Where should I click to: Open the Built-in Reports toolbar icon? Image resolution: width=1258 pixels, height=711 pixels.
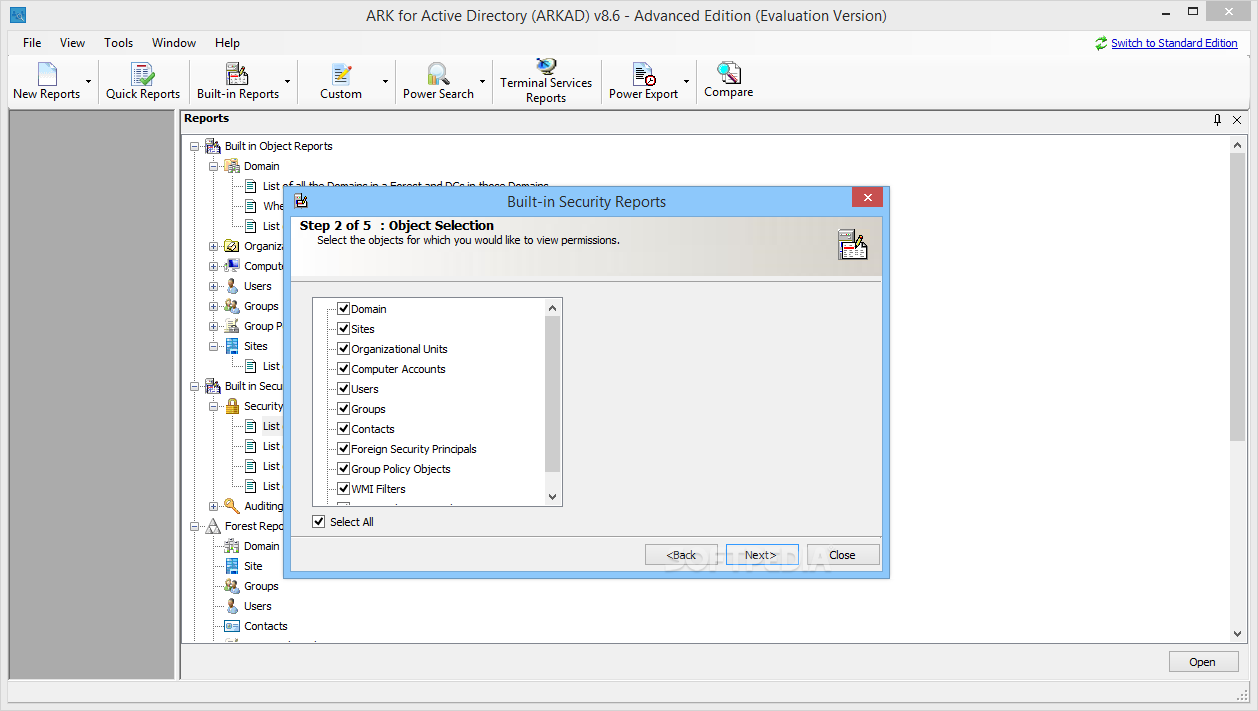[x=237, y=74]
